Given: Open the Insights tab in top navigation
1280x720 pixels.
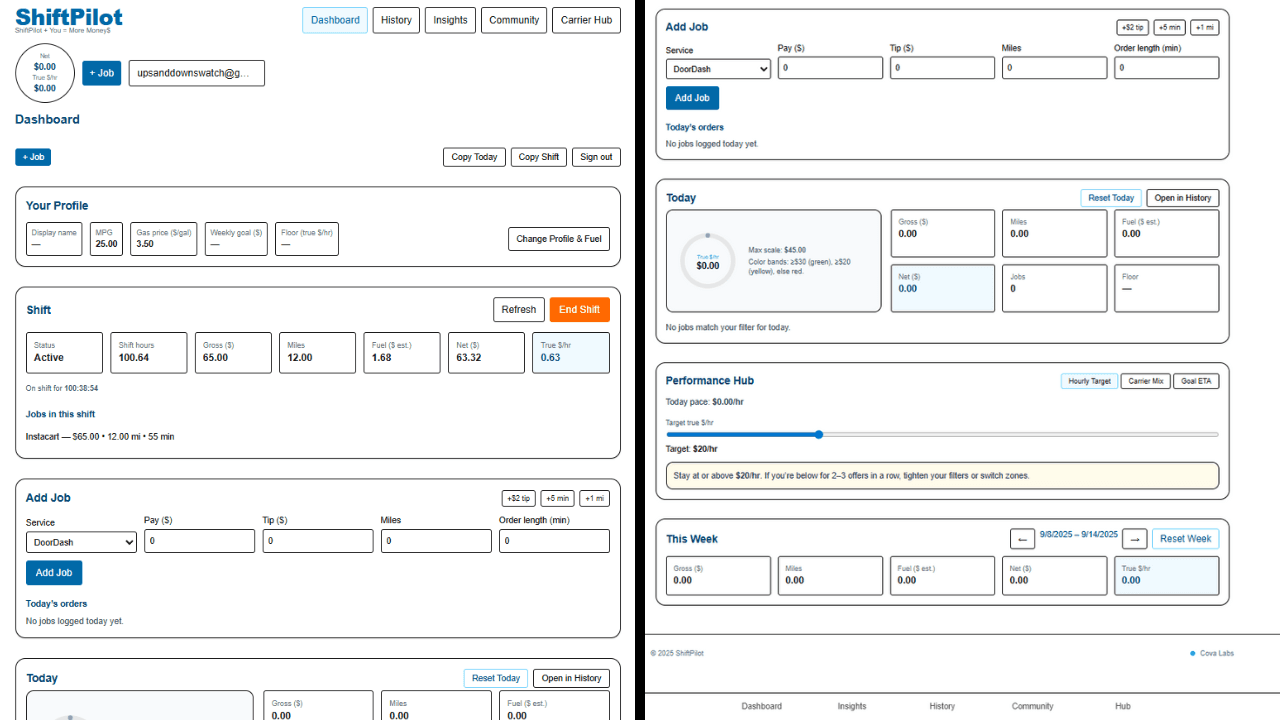Looking at the screenshot, I should click(x=450, y=20).
